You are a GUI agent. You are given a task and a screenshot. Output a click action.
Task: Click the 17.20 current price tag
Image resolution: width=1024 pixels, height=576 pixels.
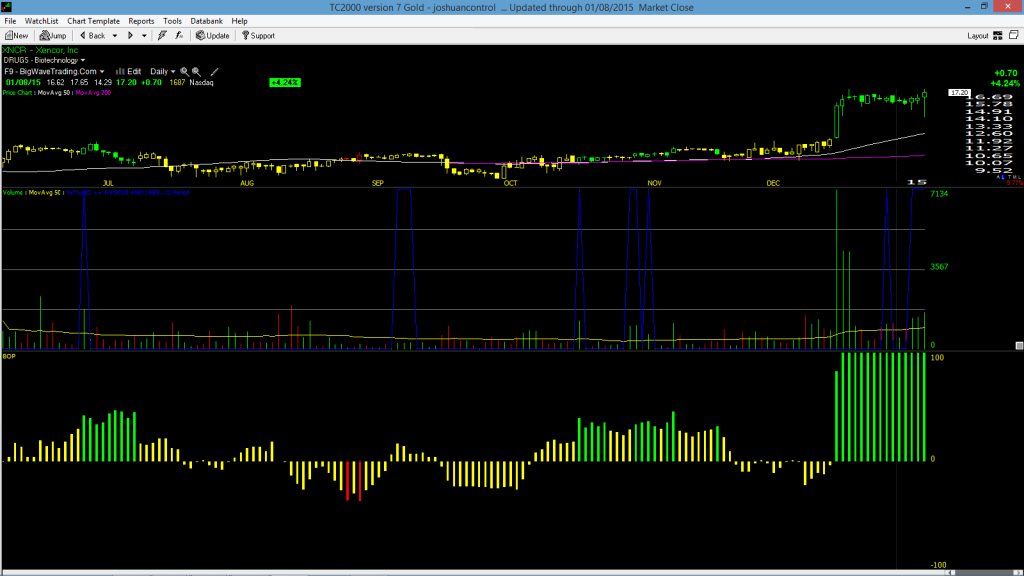coord(959,93)
